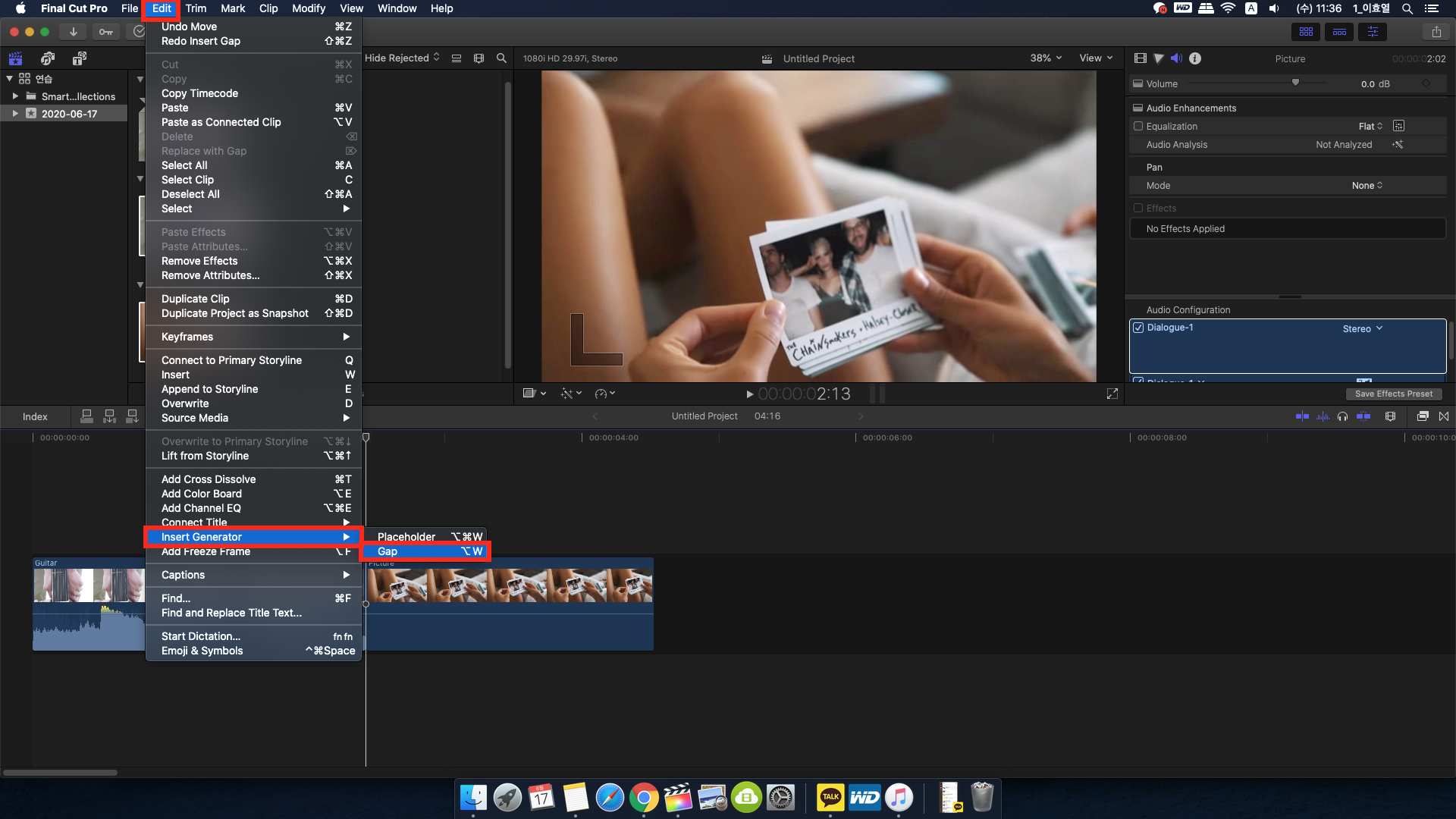Open Flat equalization preset dropdown
This screenshot has height=819, width=1456.
pyautogui.click(x=1370, y=126)
